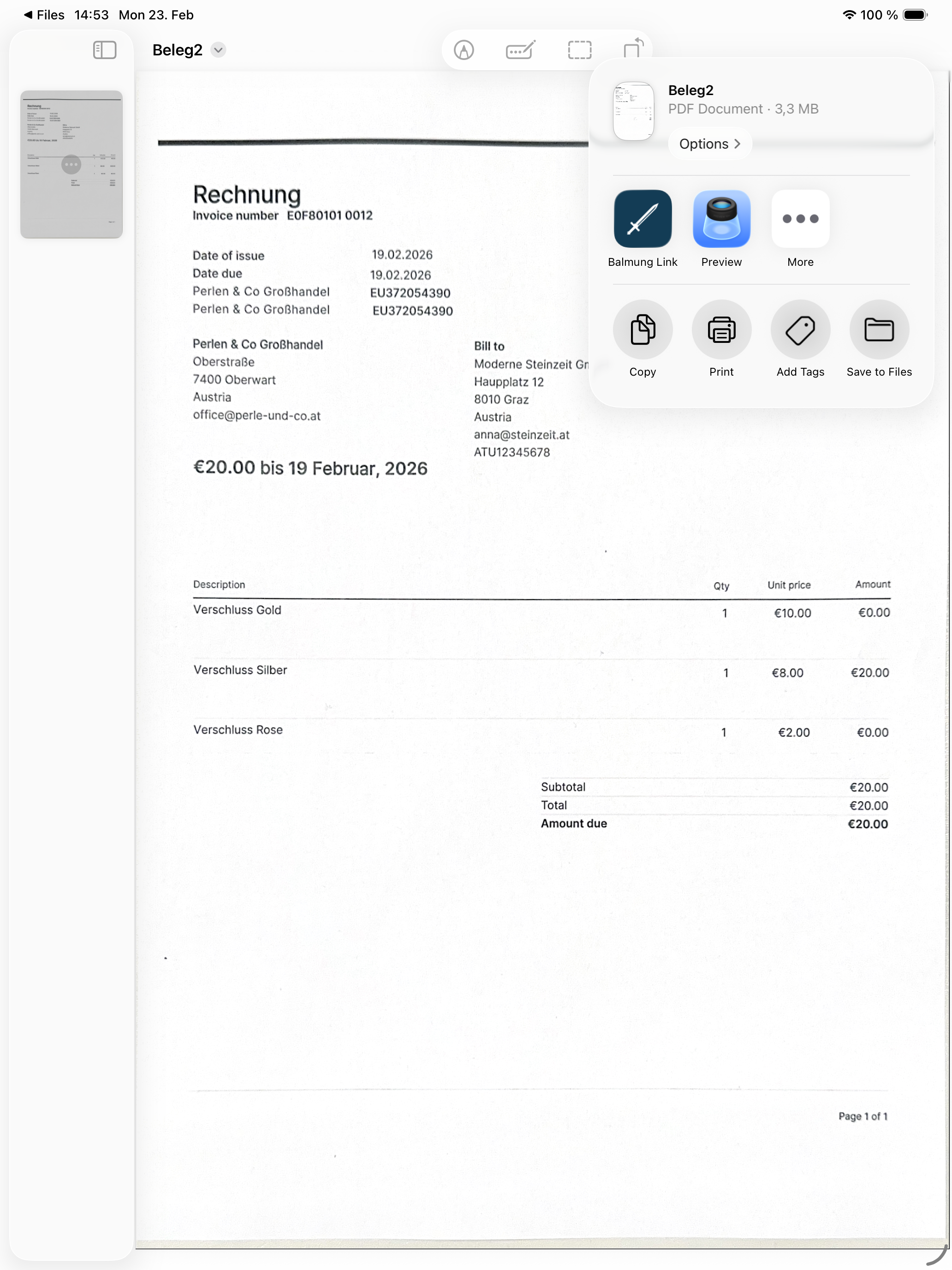Viewport: 952px width, 1270px height.
Task: Open thumbnail ellipsis options menu
Action: [71, 165]
